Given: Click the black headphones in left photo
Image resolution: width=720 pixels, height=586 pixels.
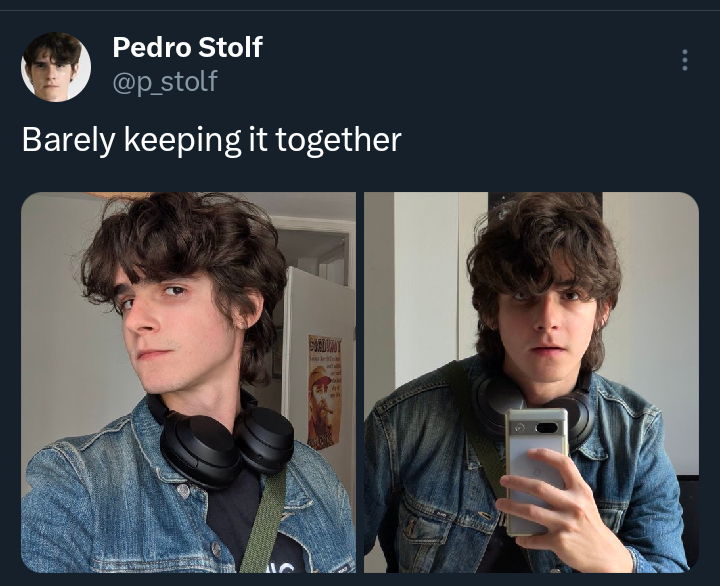Looking at the screenshot, I should [x=225, y=443].
